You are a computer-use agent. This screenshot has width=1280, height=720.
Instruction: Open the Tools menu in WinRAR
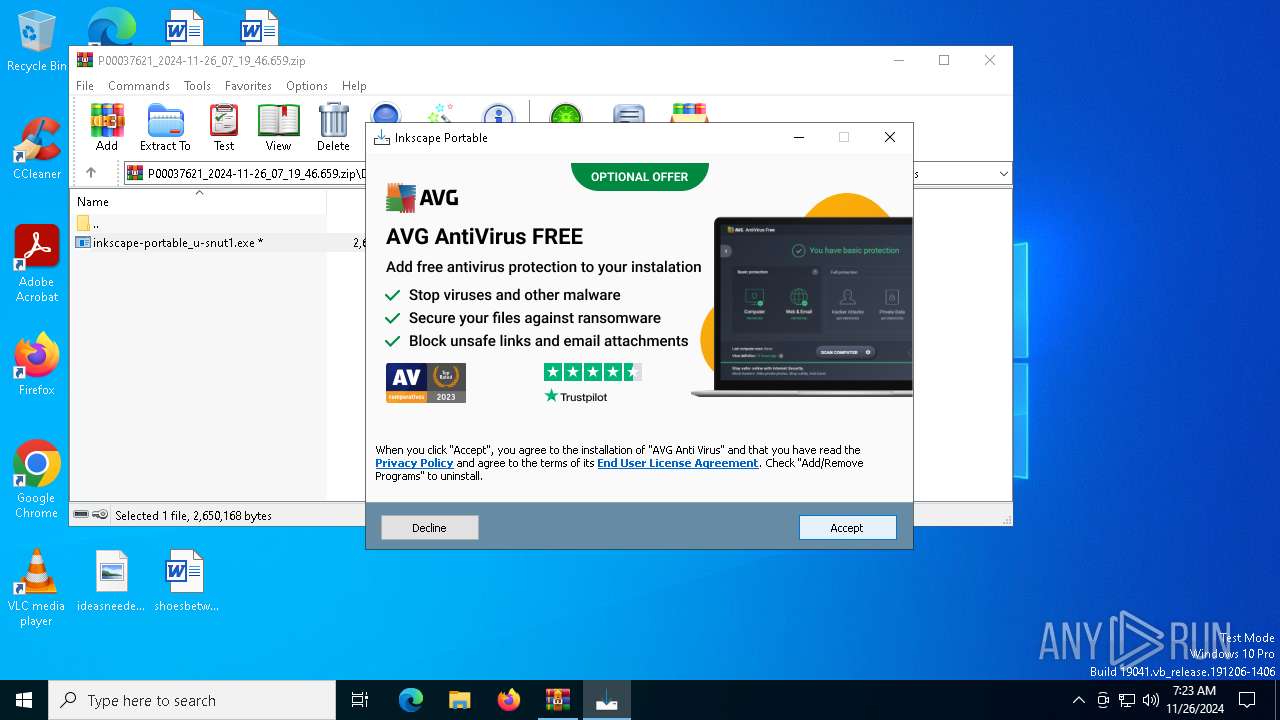(x=197, y=86)
